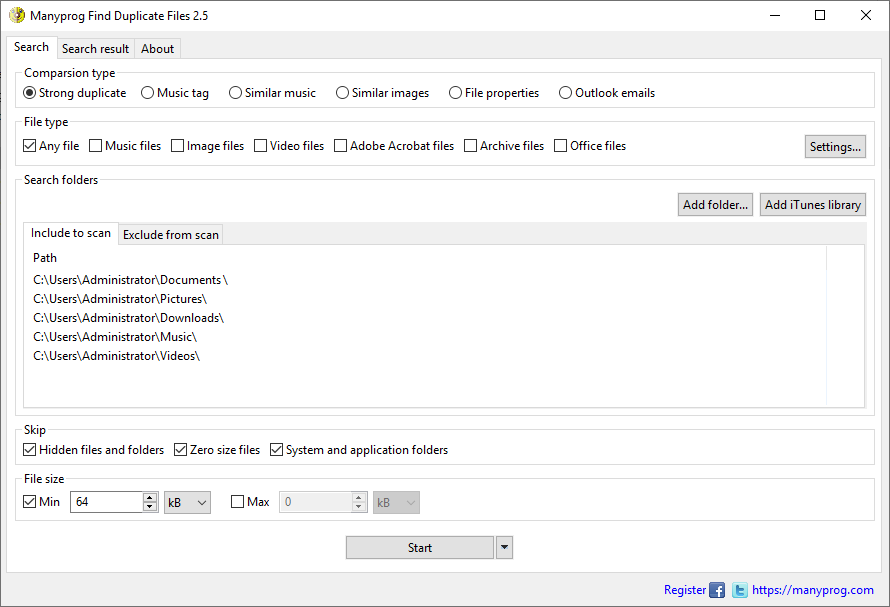Click the Manyprog app icon in title bar

pos(17,15)
